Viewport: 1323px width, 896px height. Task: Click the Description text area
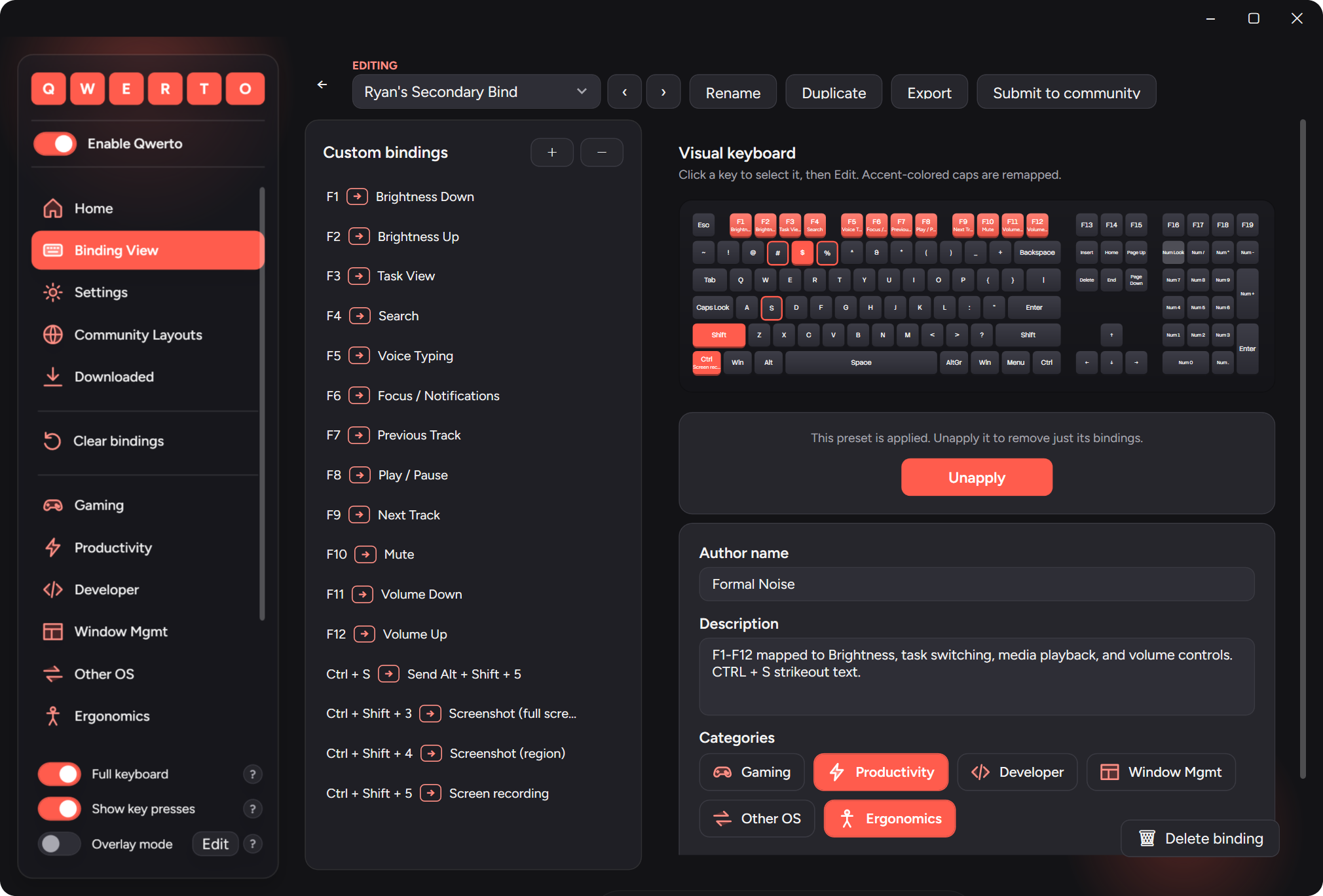pyautogui.click(x=977, y=677)
